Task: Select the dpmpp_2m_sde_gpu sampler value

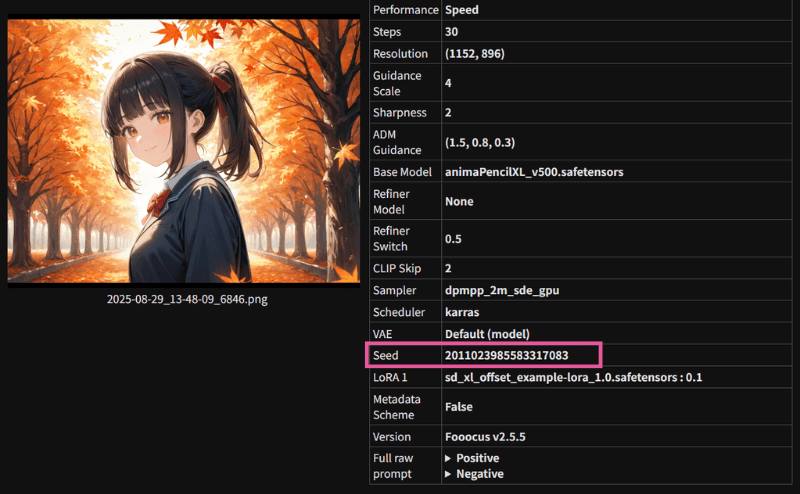Action: click(501, 291)
